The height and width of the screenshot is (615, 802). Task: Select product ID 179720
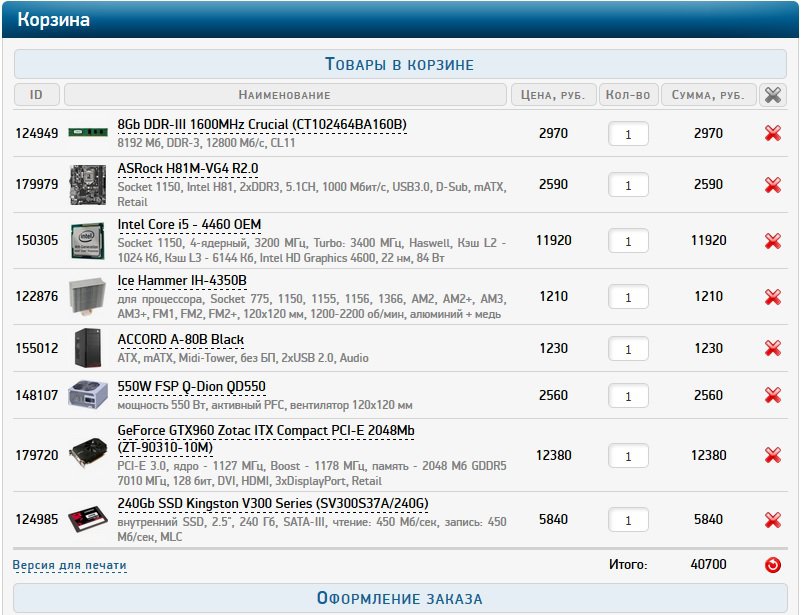point(37,455)
